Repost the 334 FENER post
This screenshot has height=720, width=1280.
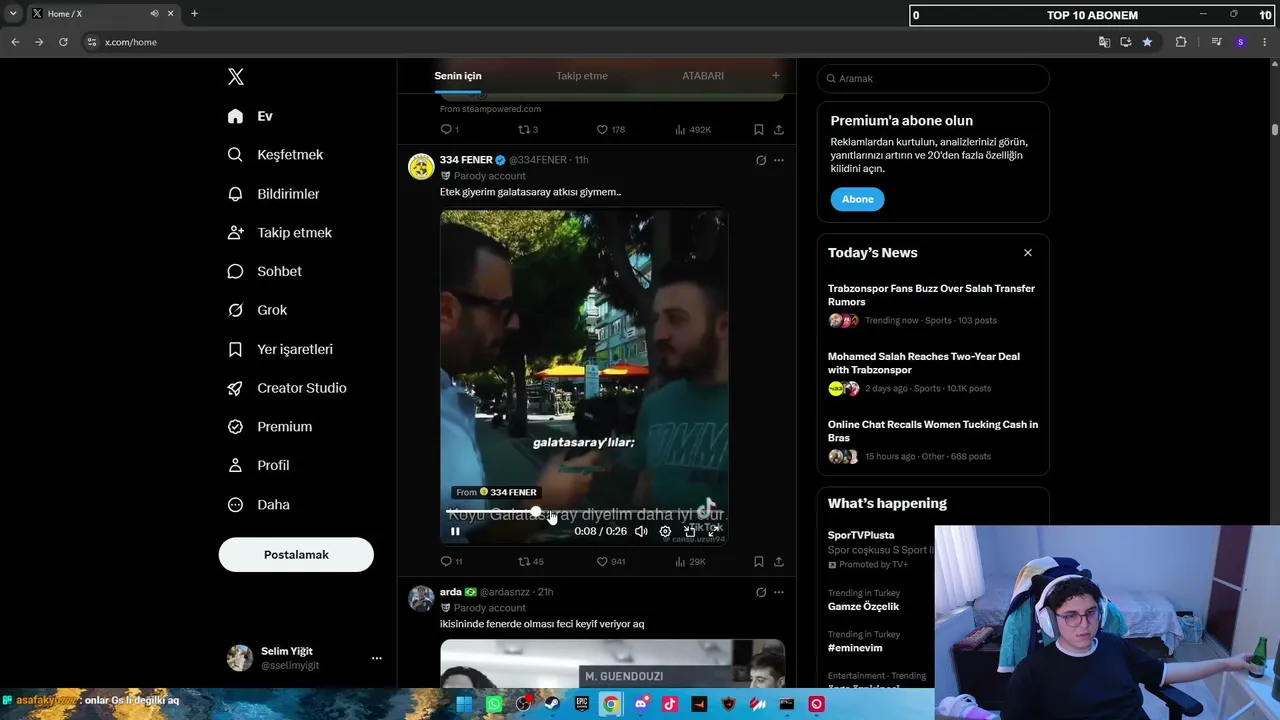[530, 562]
